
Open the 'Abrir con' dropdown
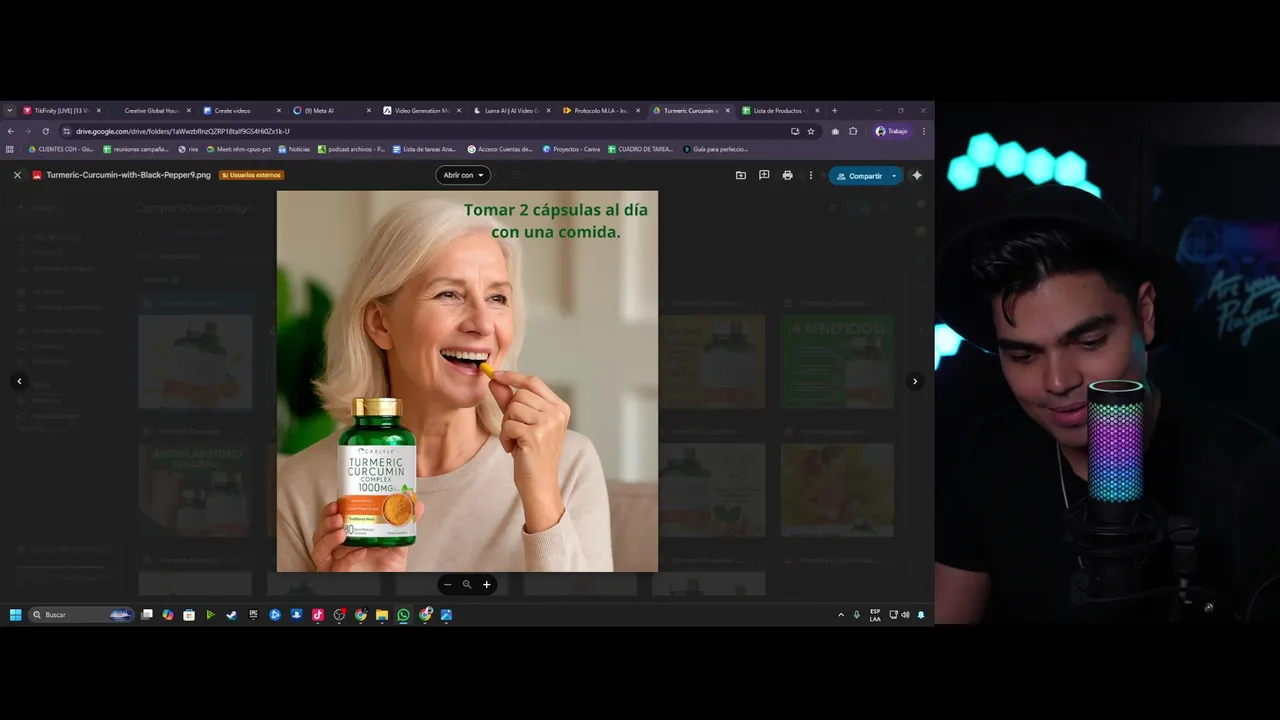[x=463, y=175]
